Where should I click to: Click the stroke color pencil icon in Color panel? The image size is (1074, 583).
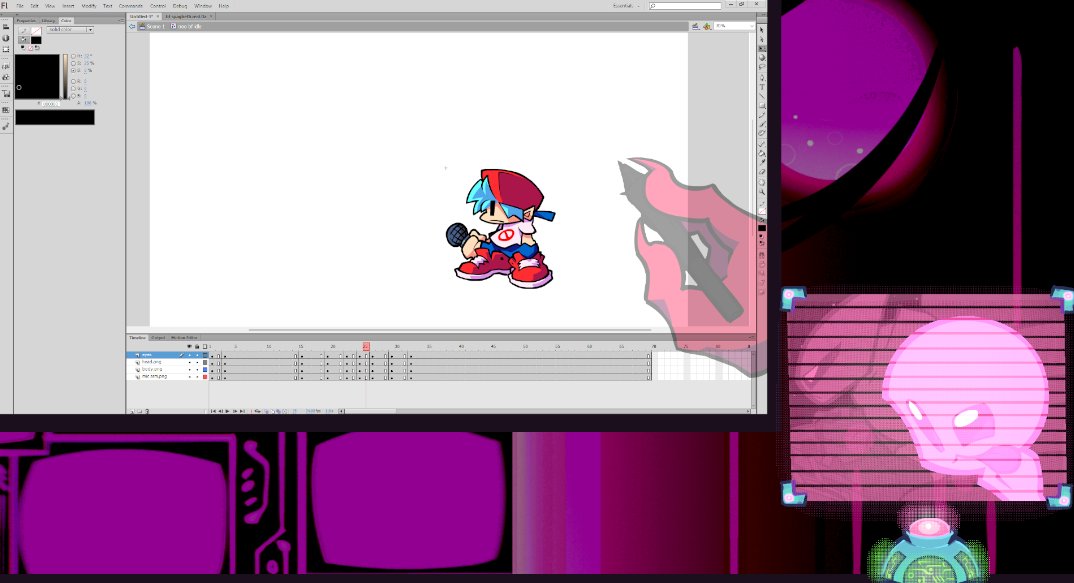(24, 31)
